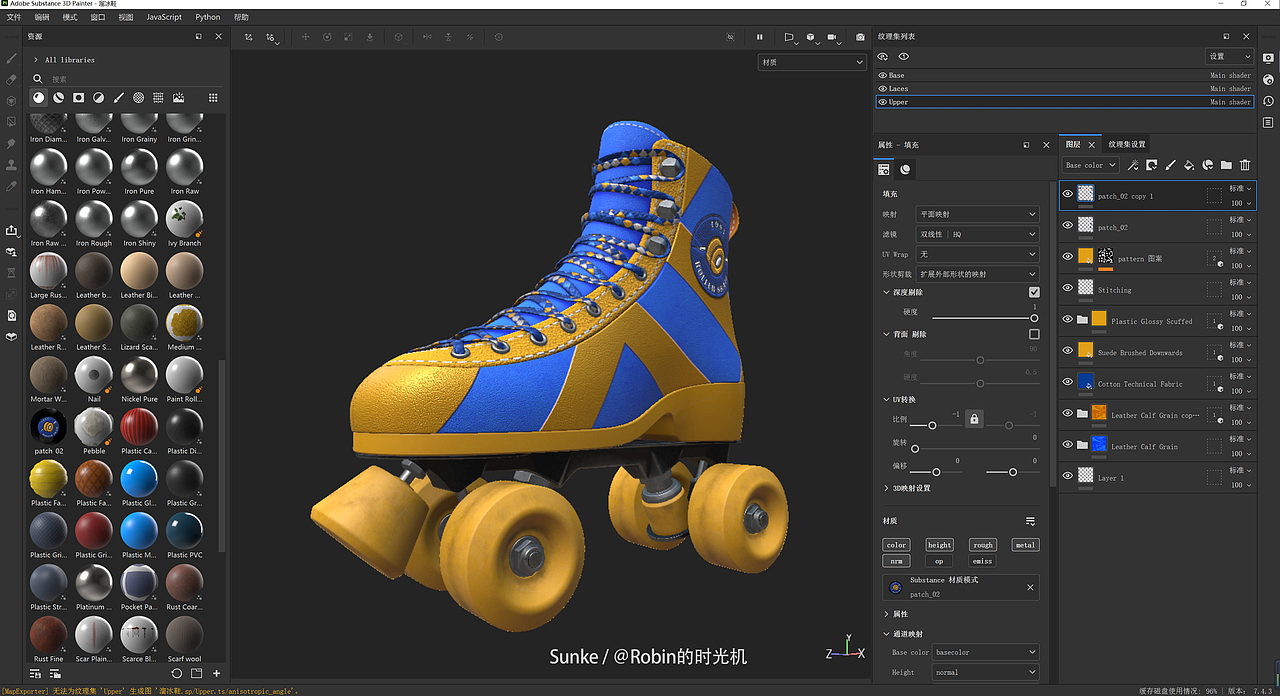This screenshot has height=696, width=1280.
Task: Add a new folder in the Layers panel
Action: click(x=1227, y=165)
